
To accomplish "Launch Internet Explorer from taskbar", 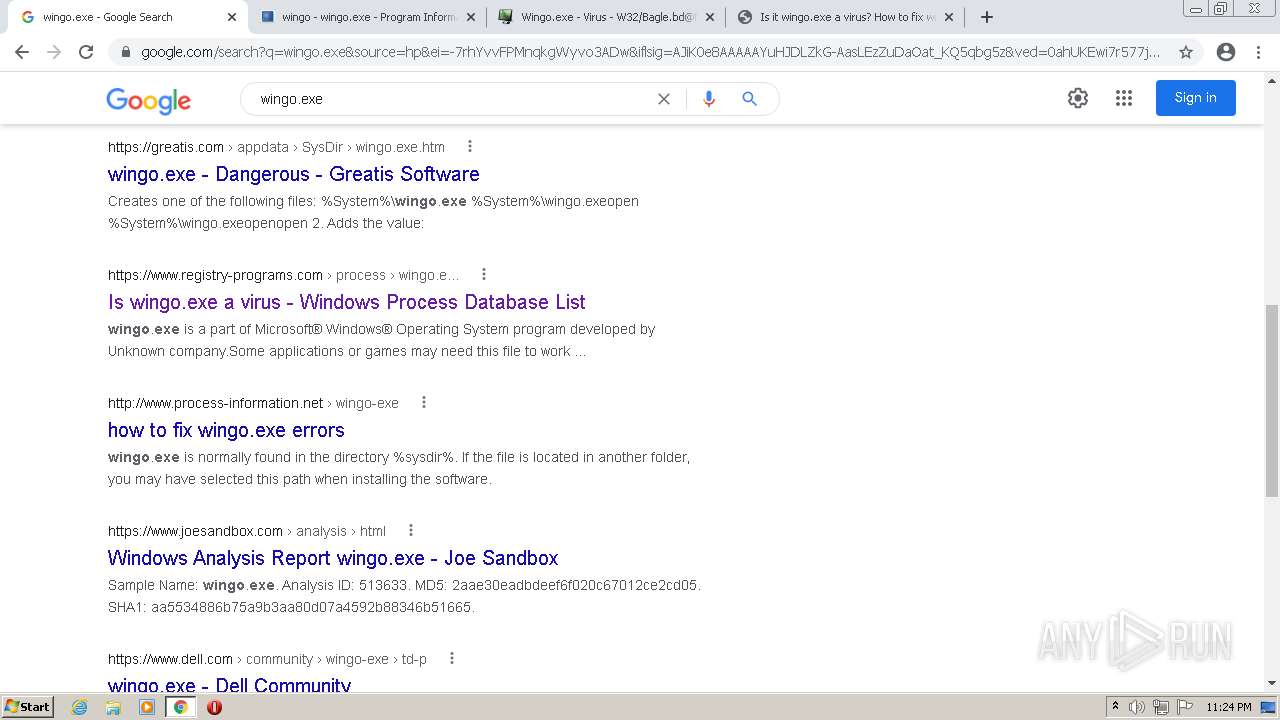I will point(80,707).
